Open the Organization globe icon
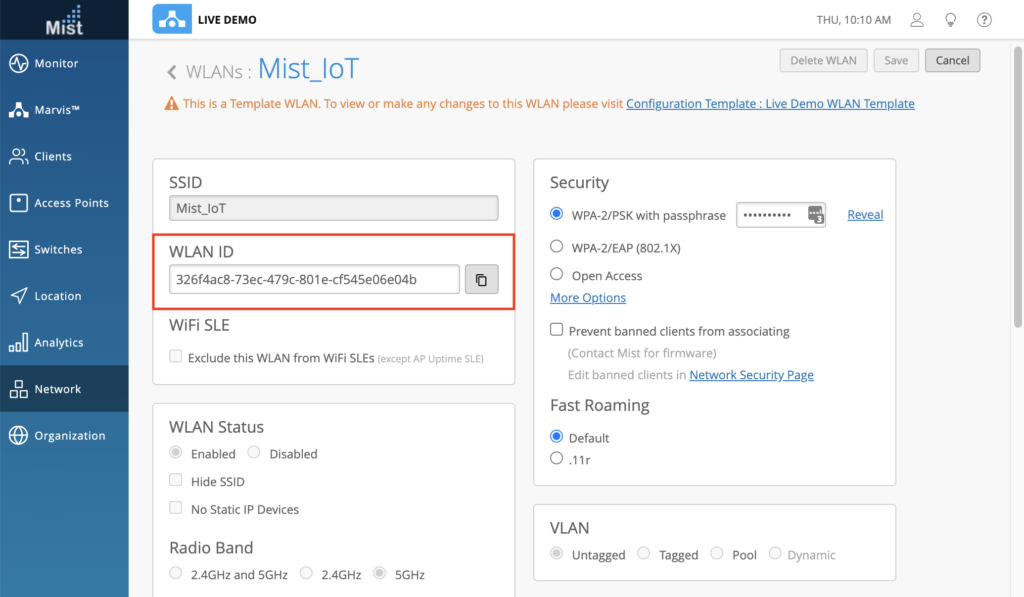 click(x=18, y=436)
